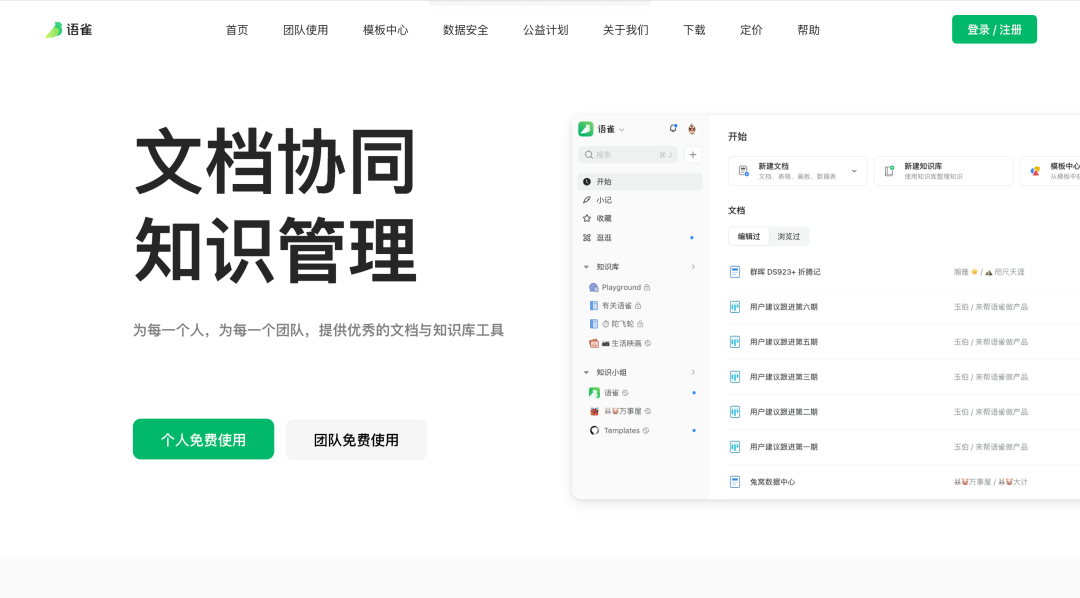Open 公益计划 in the top navigation
This screenshot has width=1080, height=598.
(546, 30)
